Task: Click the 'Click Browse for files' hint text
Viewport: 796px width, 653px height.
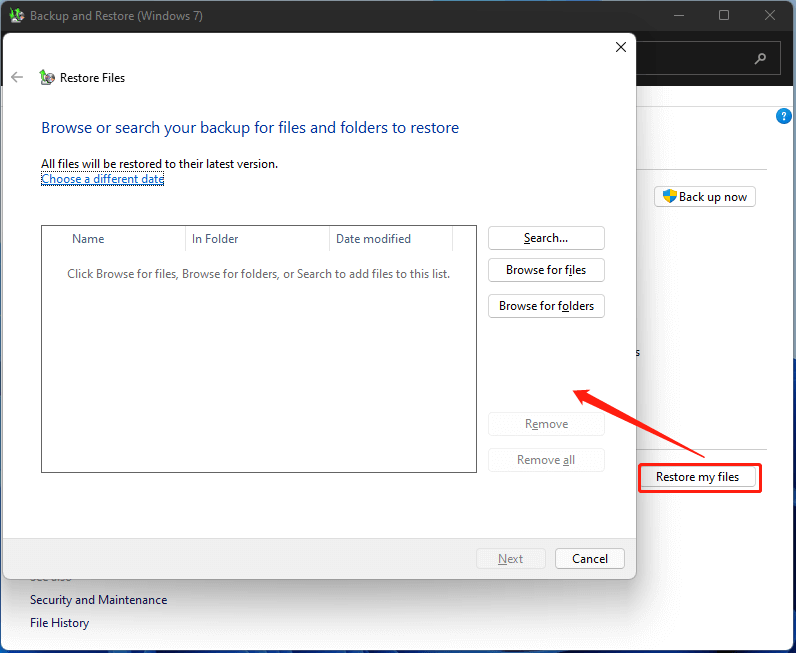Action: 258,274
